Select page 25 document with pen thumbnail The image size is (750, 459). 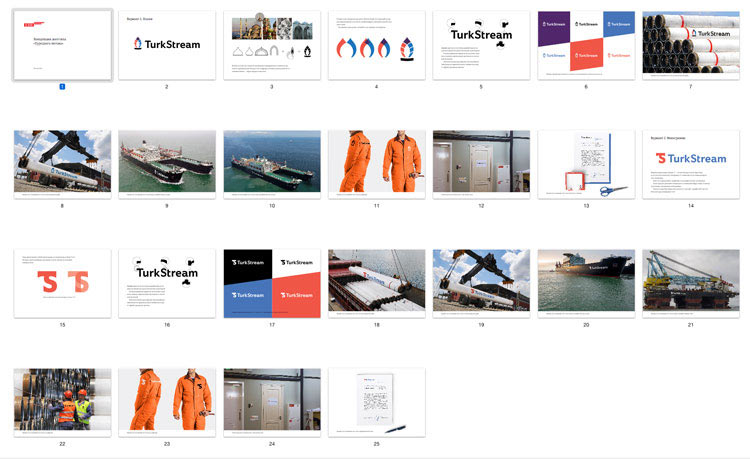click(376, 402)
